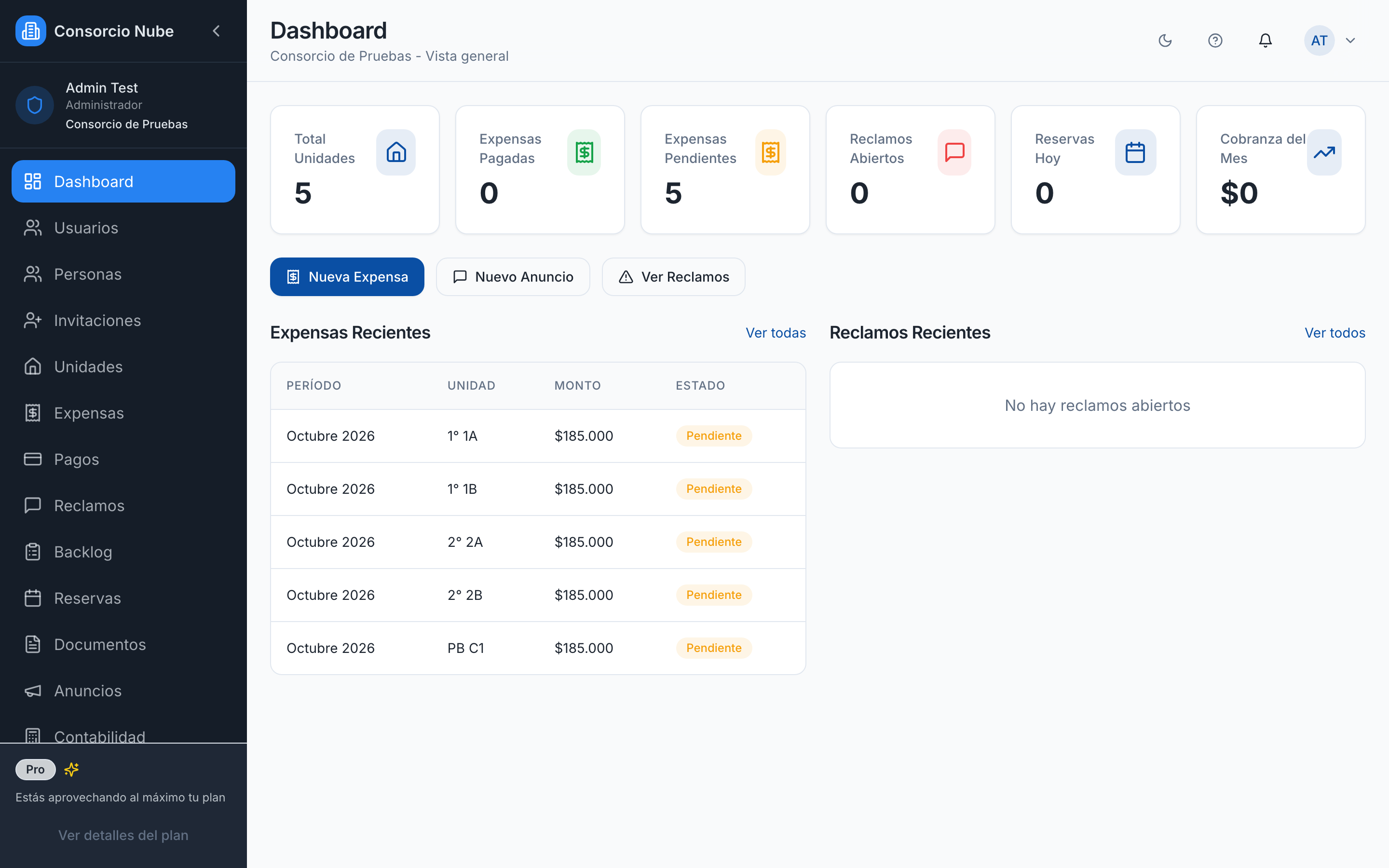Image resolution: width=1389 pixels, height=868 pixels.
Task: Click unit PB C1 in expensas table
Action: [x=465, y=648]
